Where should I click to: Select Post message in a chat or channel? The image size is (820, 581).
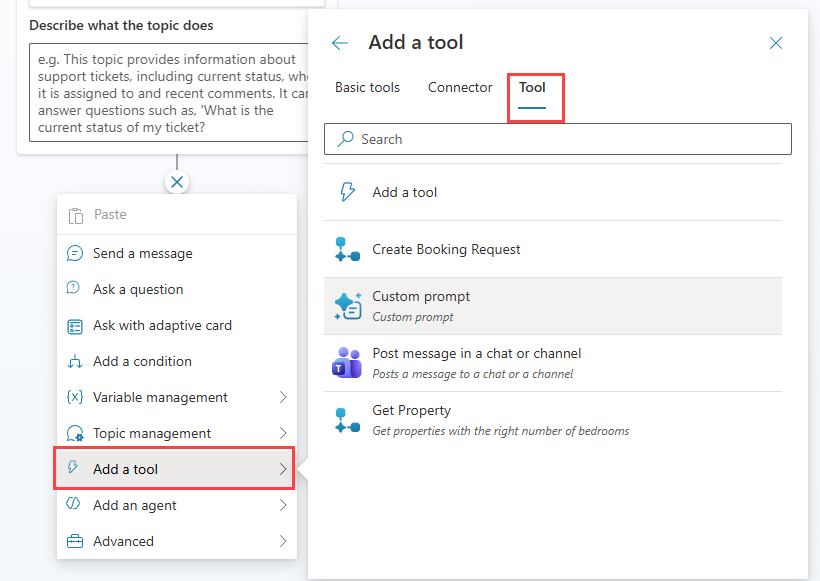point(553,363)
